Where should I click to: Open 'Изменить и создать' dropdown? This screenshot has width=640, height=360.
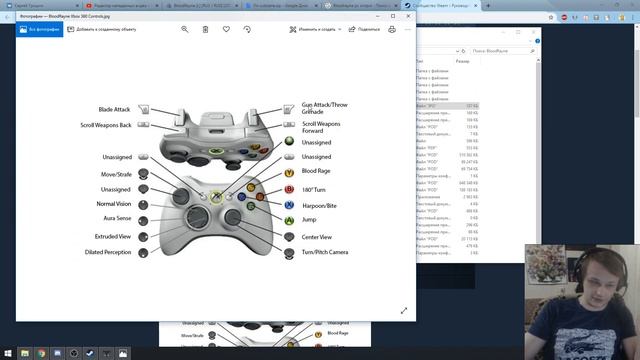coord(315,29)
